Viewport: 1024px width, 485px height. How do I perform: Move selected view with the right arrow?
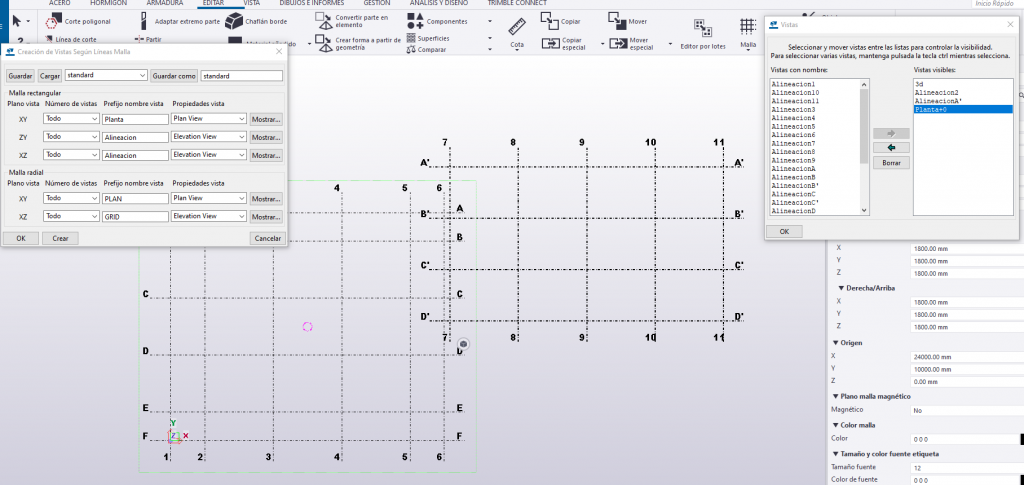[x=891, y=133]
